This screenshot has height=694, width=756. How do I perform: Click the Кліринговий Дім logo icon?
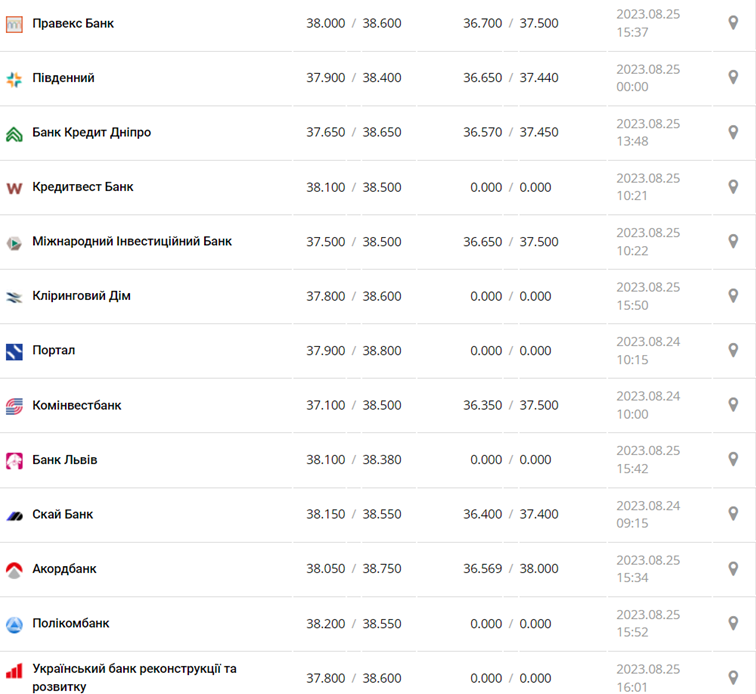[x=14, y=297]
